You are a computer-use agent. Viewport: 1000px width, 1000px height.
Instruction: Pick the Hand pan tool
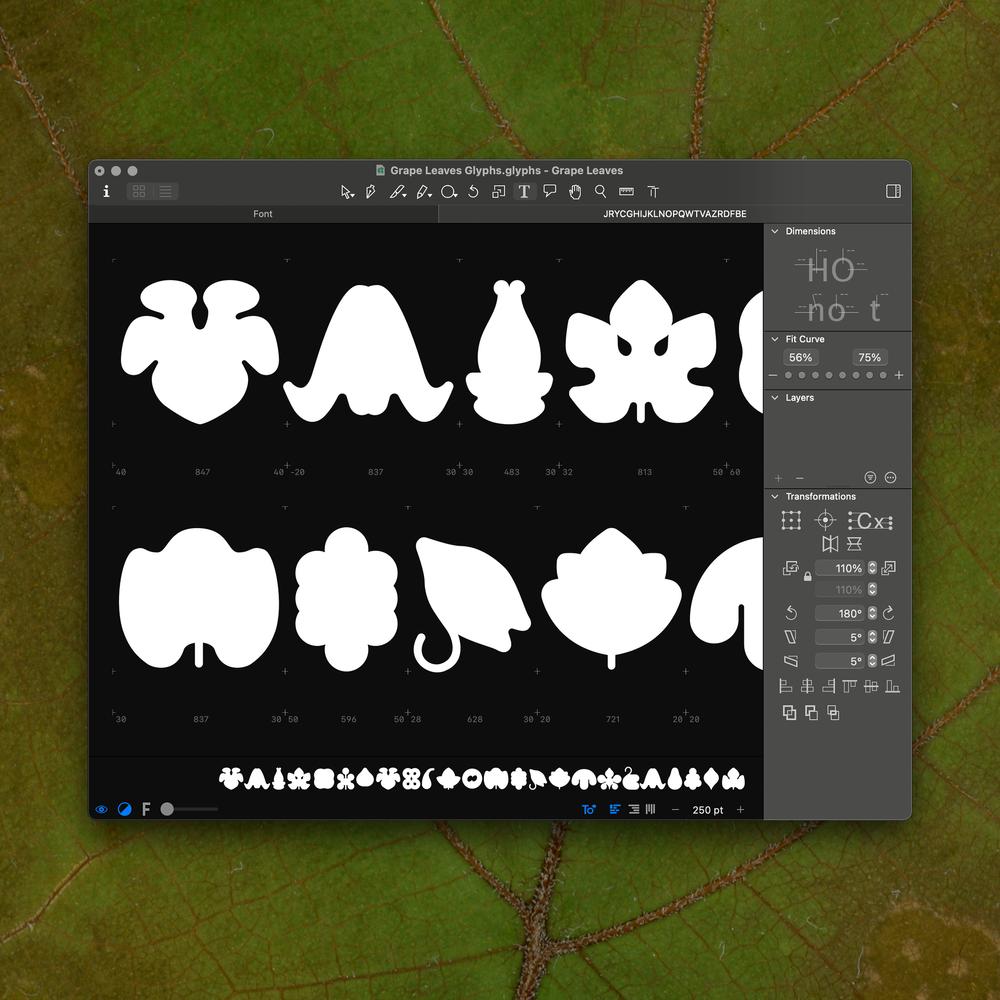coord(575,192)
